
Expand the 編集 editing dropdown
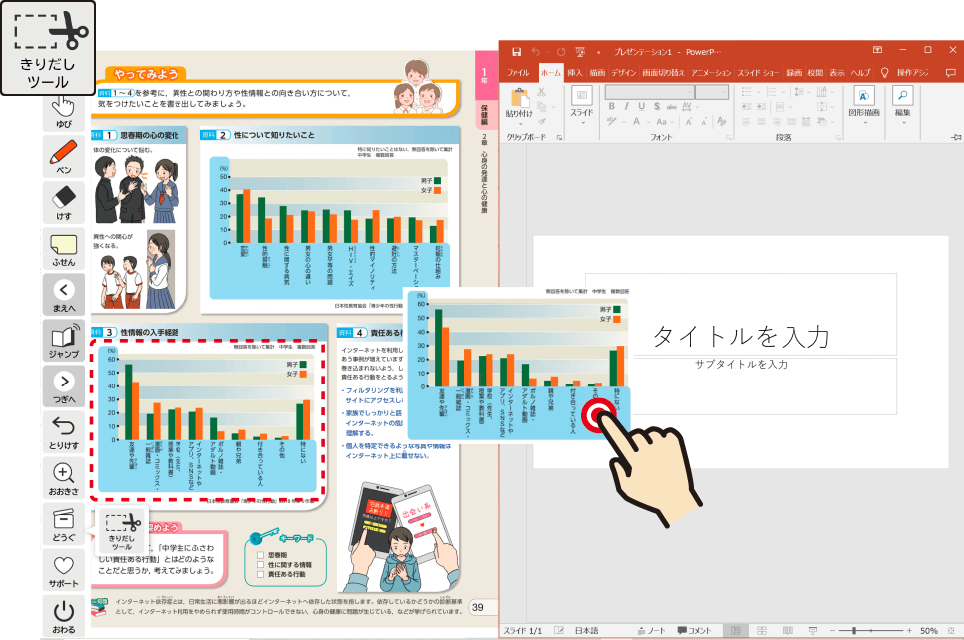(903, 122)
